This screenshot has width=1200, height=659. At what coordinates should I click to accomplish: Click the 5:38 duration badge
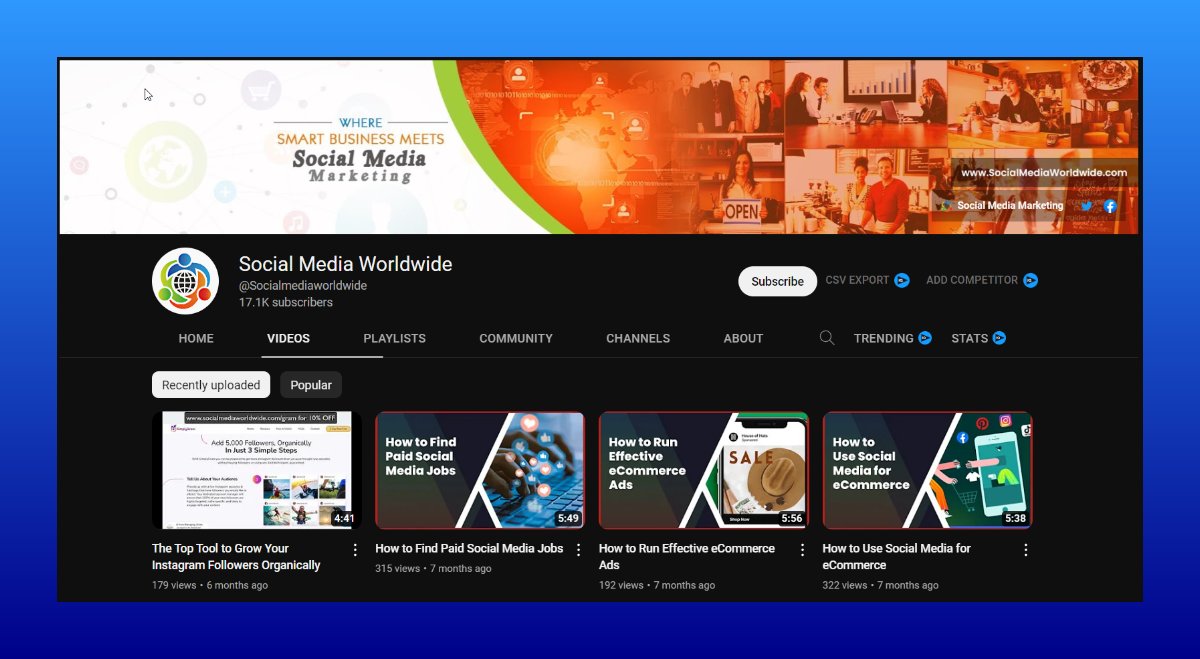(1016, 519)
